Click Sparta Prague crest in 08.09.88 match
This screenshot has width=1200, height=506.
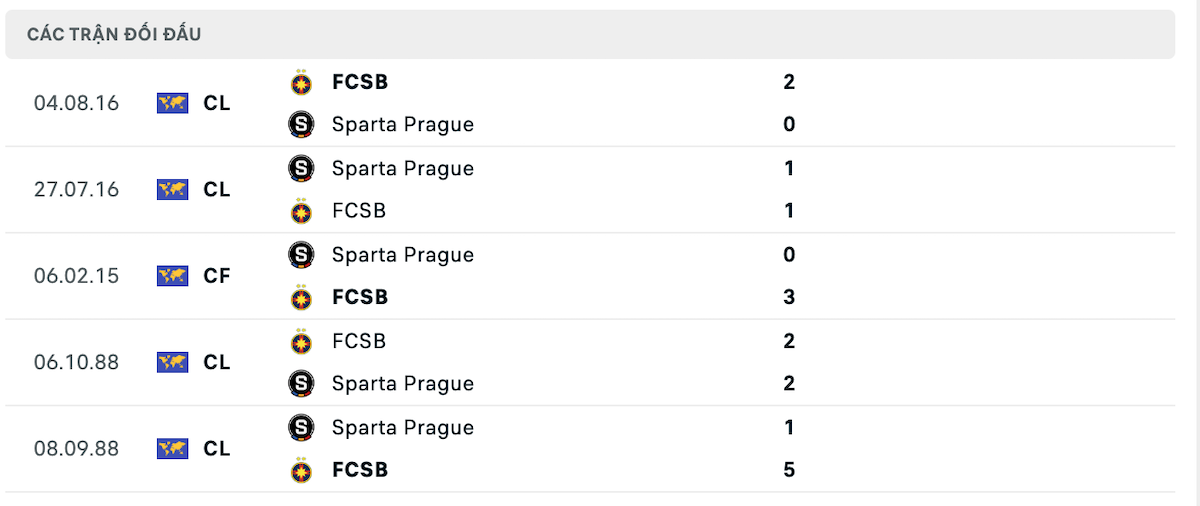(300, 428)
